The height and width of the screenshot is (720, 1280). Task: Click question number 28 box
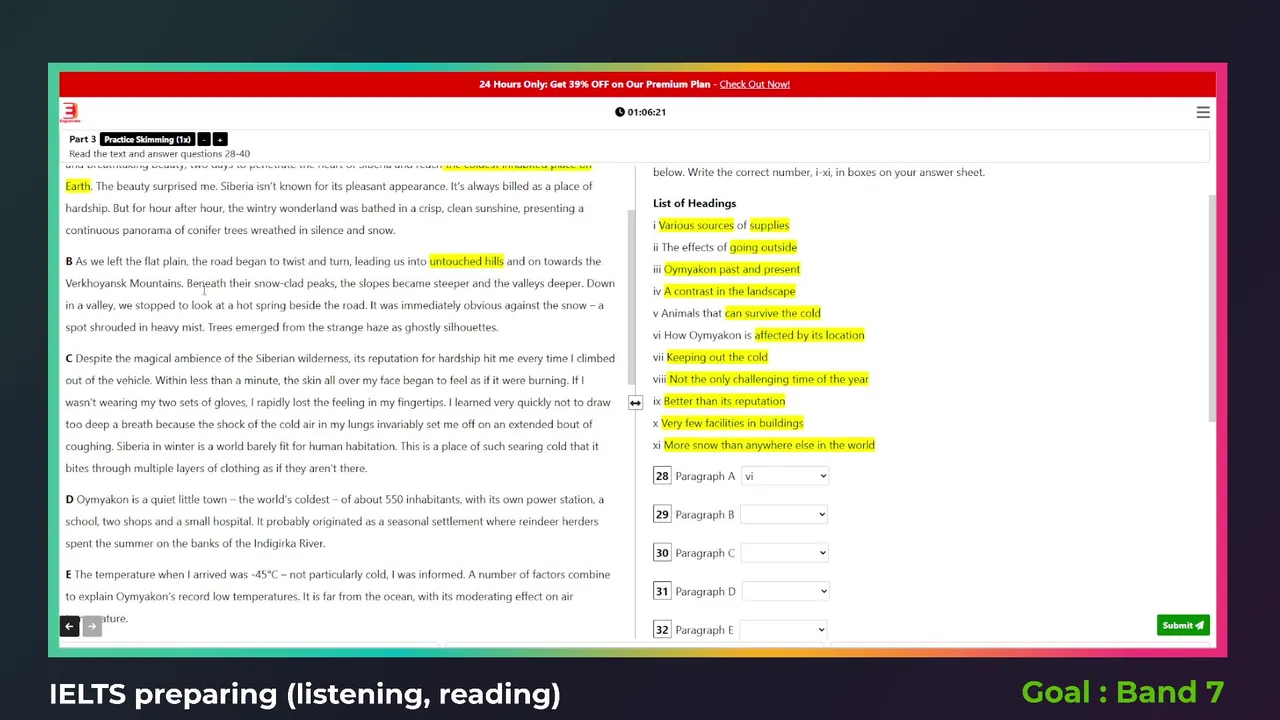point(662,476)
